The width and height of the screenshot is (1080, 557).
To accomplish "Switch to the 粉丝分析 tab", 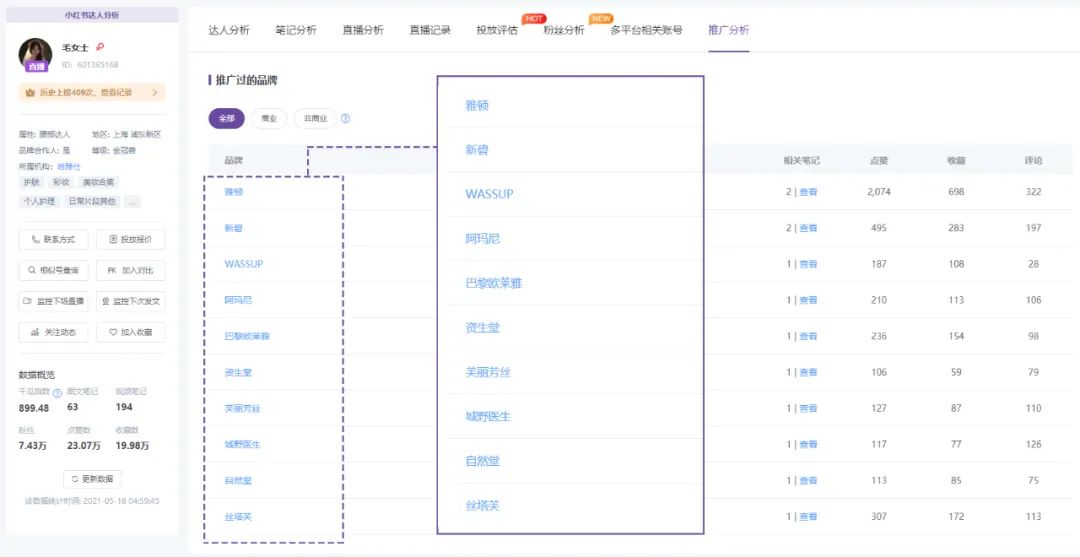I will (564, 30).
